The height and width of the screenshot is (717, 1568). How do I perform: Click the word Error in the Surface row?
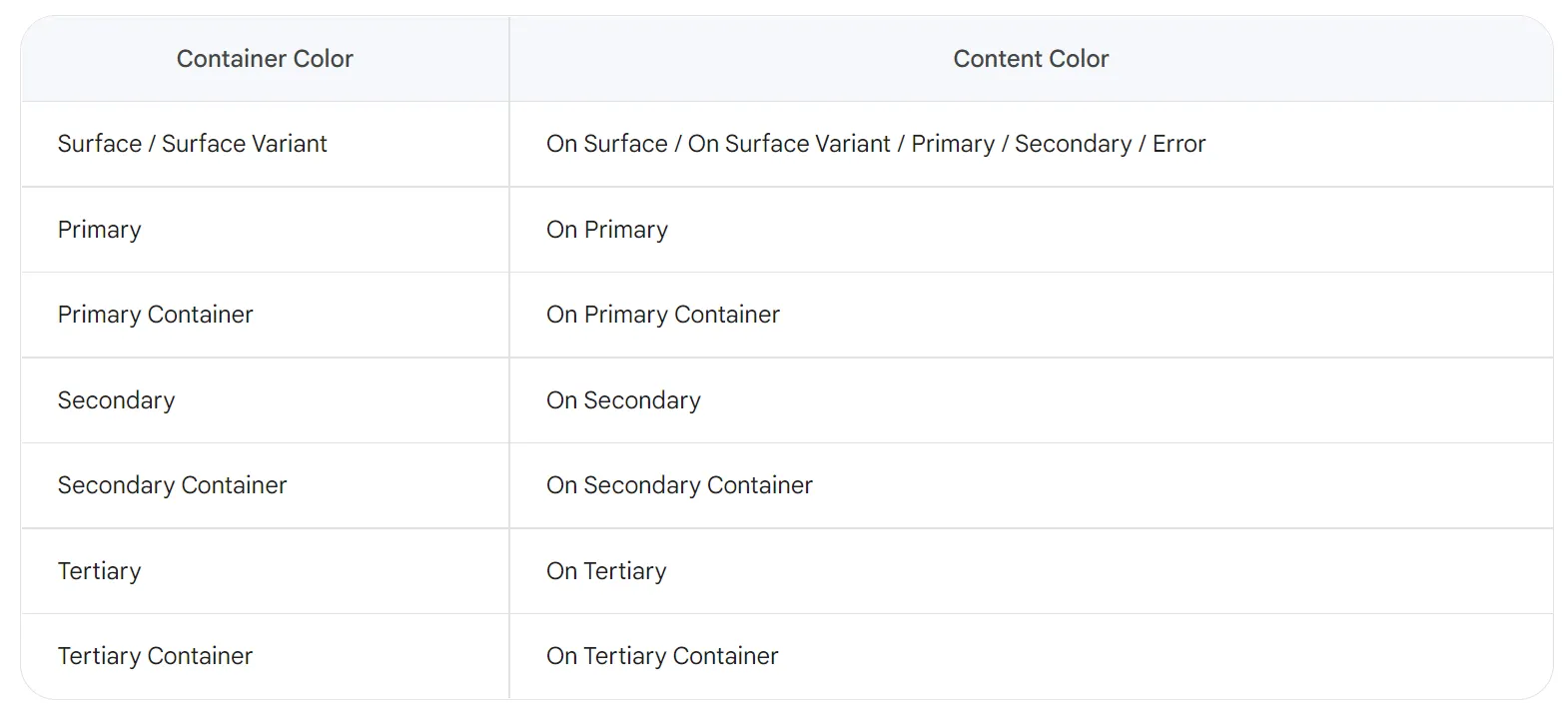click(1178, 144)
